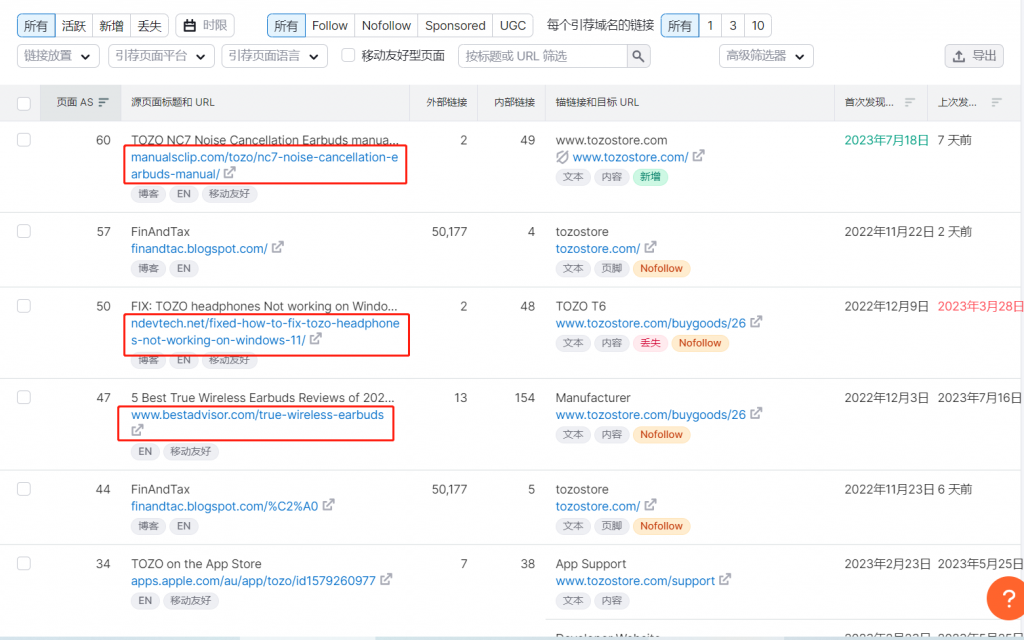Click the sort icon in 页面 AS header
Image resolution: width=1024 pixels, height=640 pixels.
tap(103, 102)
